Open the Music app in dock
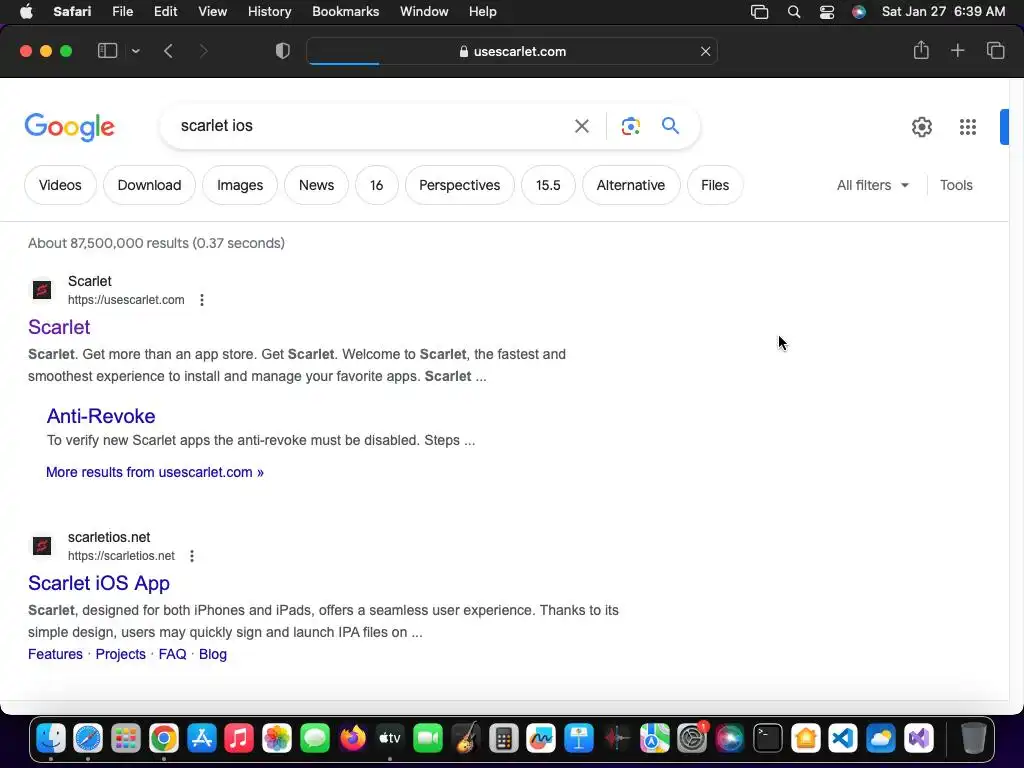Viewport: 1024px width, 768px height. 239,739
